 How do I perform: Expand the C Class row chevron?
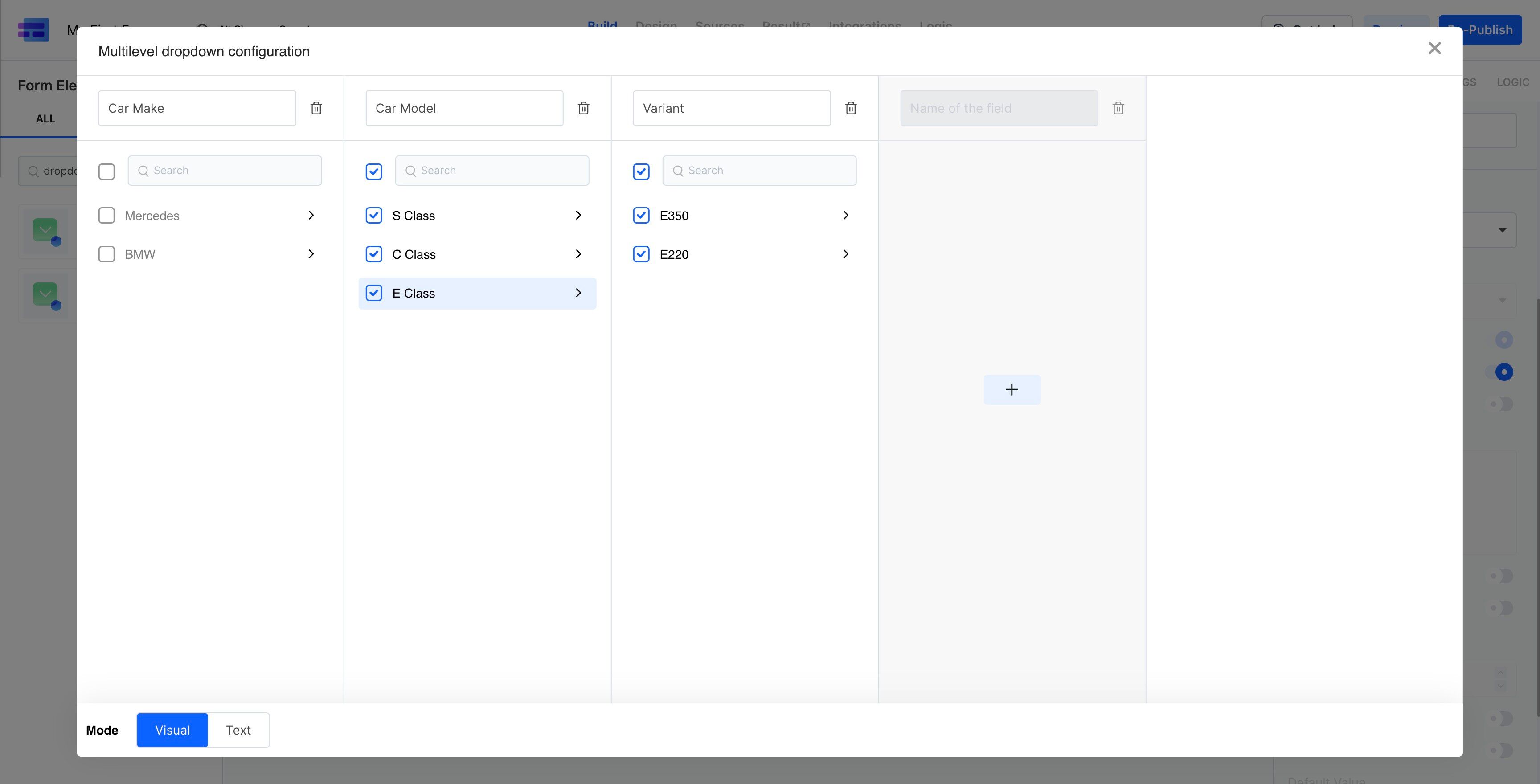(578, 254)
